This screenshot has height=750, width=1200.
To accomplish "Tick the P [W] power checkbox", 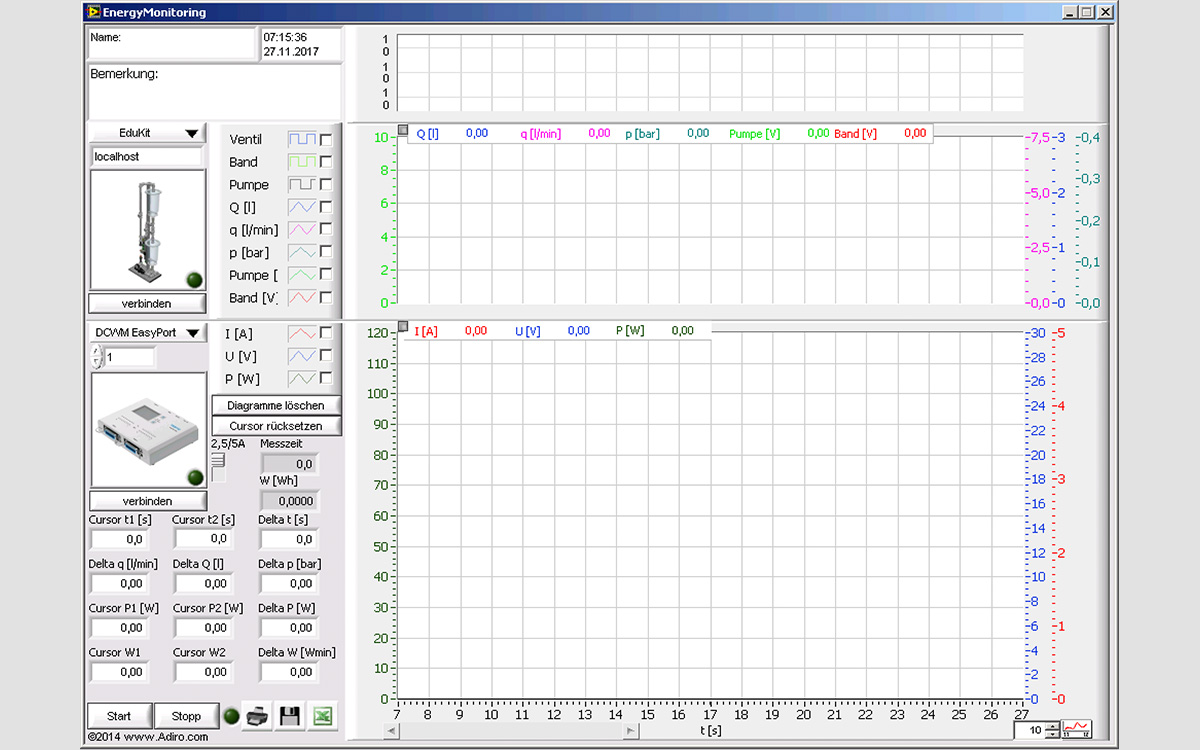I will [x=326, y=379].
